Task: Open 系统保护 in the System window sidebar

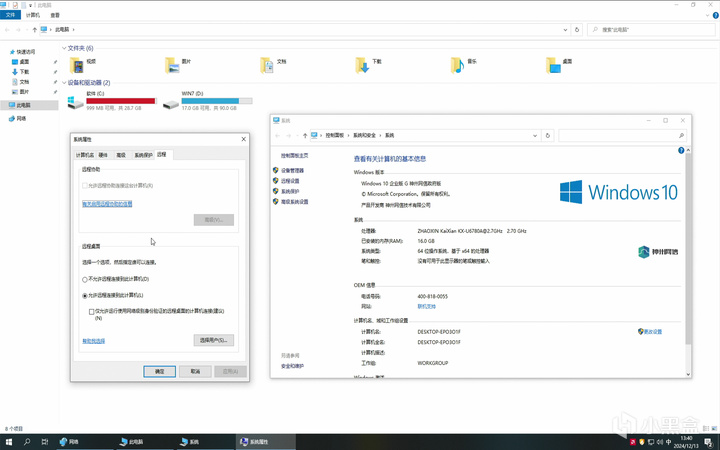Action: pos(290,191)
